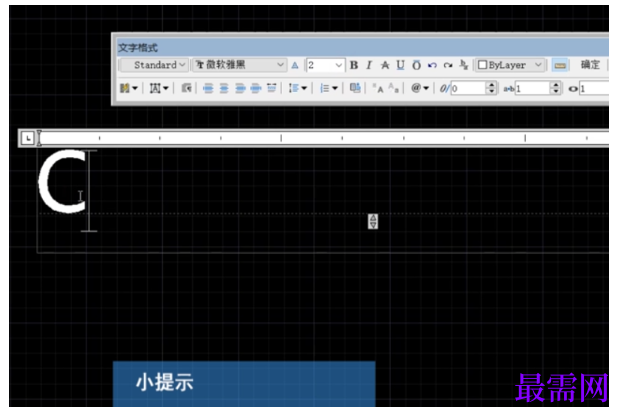This screenshot has width=627, height=419.
Task: Distribute the text evenly
Action: click(x=272, y=88)
